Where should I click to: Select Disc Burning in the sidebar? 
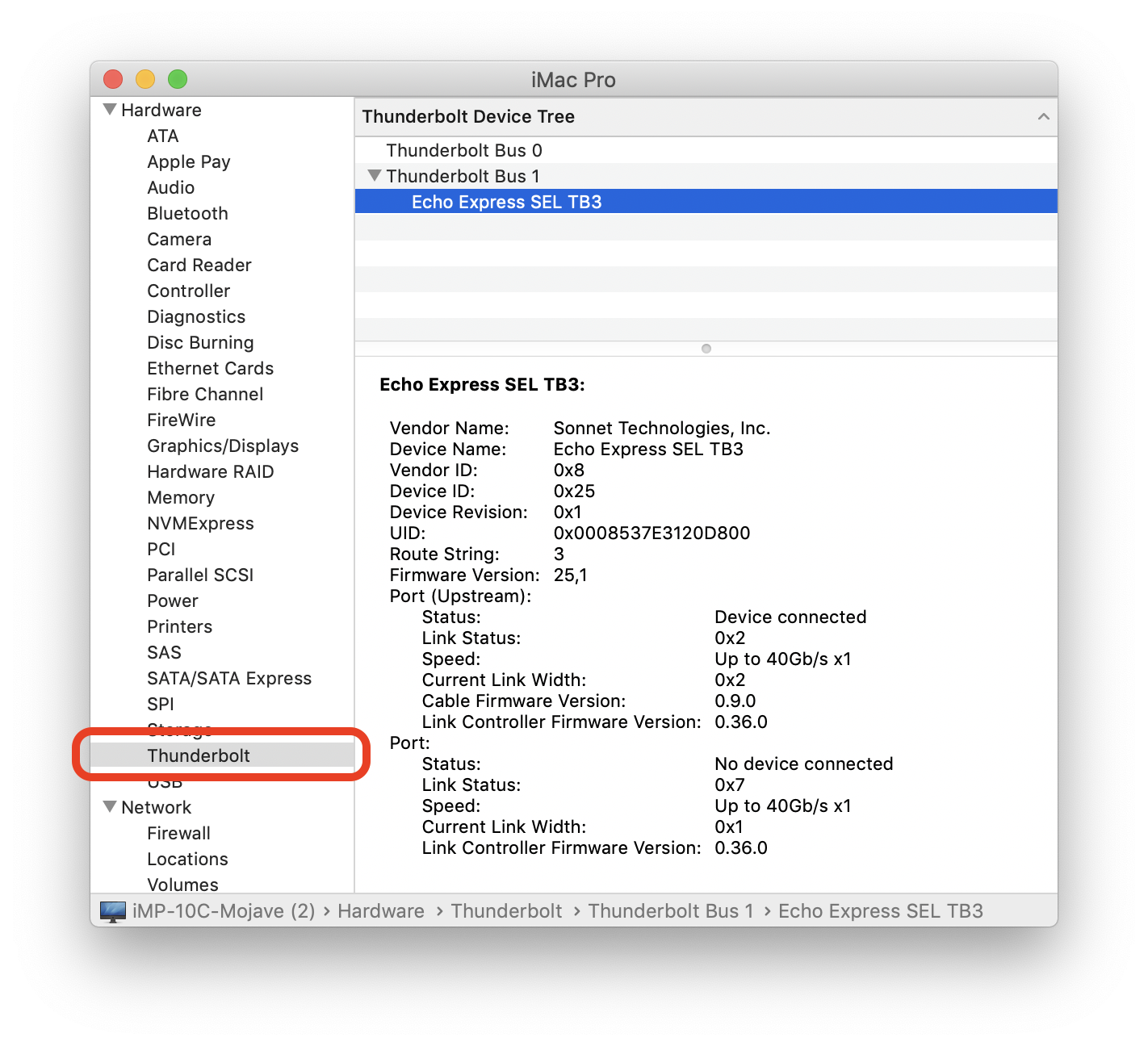pos(200,342)
